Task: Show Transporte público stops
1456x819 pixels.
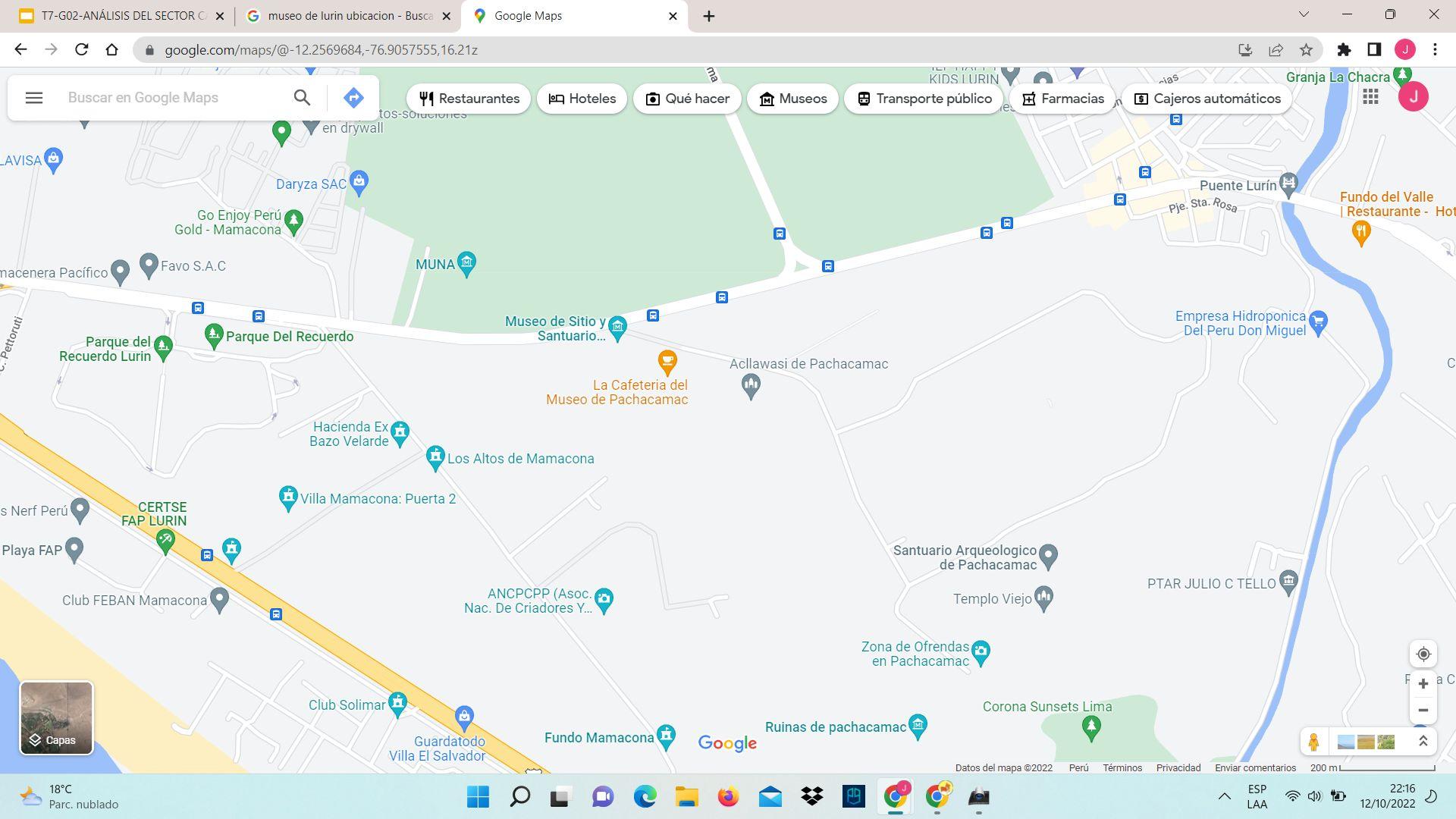Action: coord(924,99)
